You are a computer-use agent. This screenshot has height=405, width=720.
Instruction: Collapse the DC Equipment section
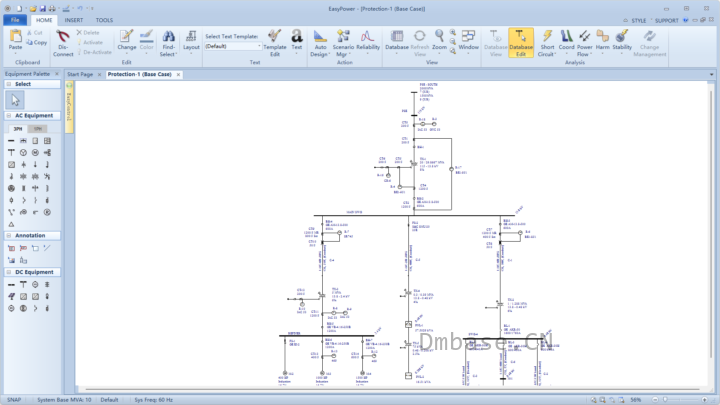tap(9, 272)
